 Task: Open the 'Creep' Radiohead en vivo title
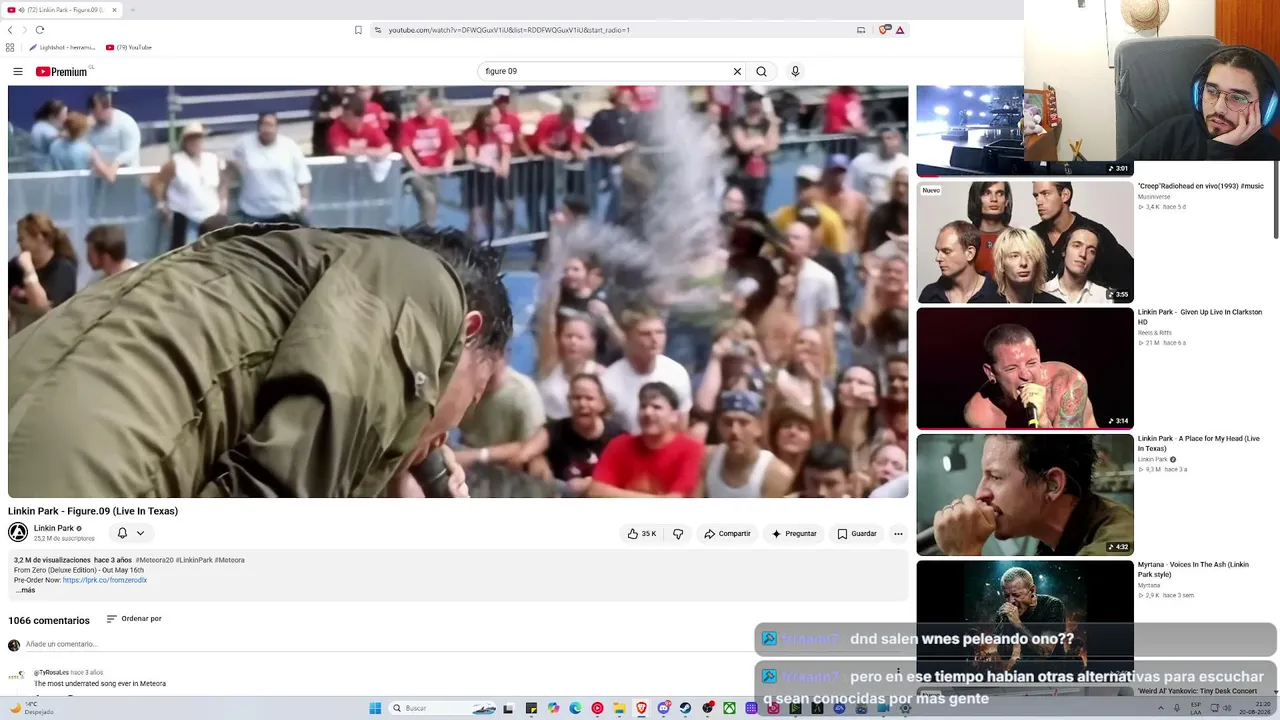1200,186
